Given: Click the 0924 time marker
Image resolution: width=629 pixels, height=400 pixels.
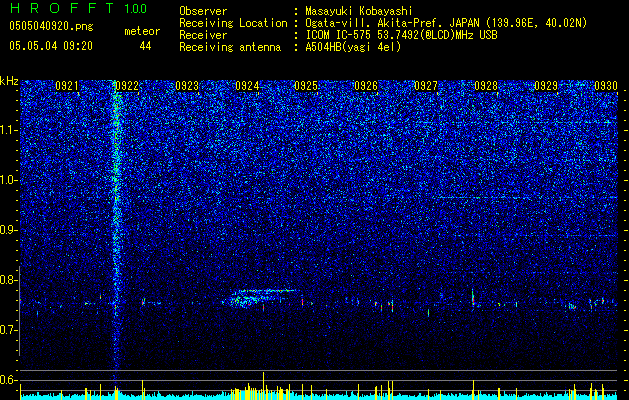Looking at the screenshot, I should [247, 85].
